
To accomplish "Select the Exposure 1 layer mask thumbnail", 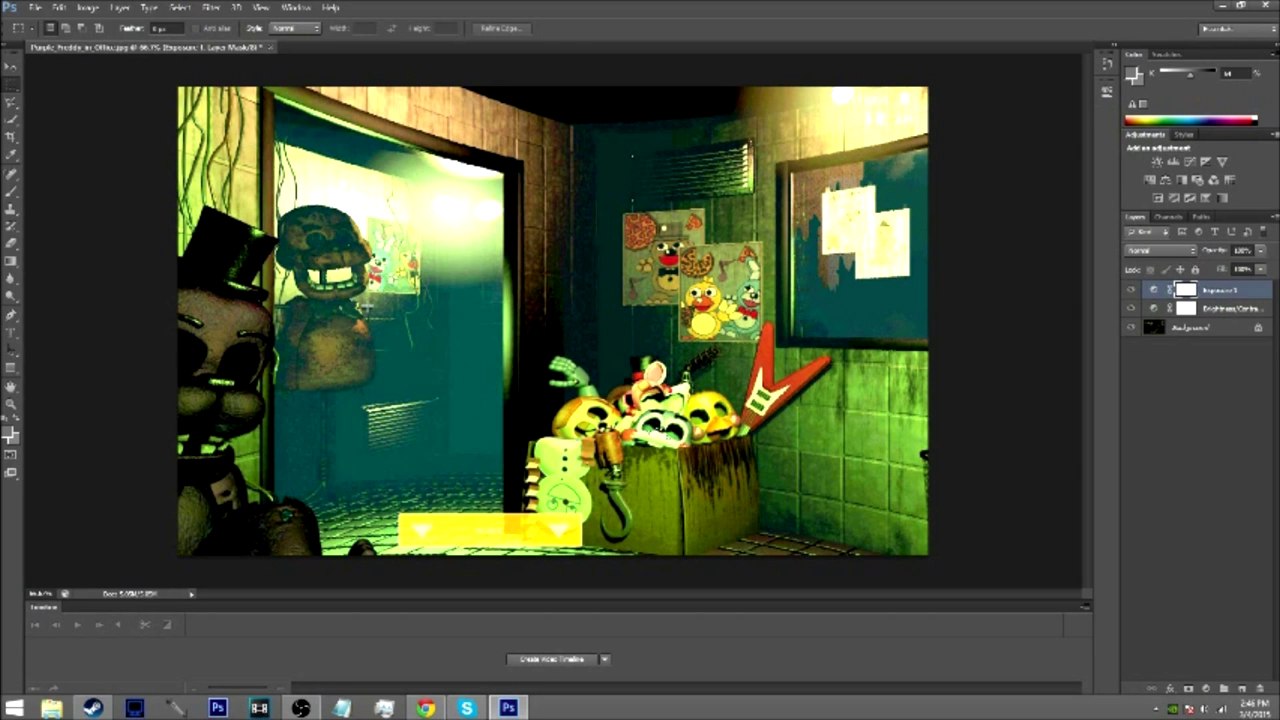I will pyautogui.click(x=1185, y=290).
